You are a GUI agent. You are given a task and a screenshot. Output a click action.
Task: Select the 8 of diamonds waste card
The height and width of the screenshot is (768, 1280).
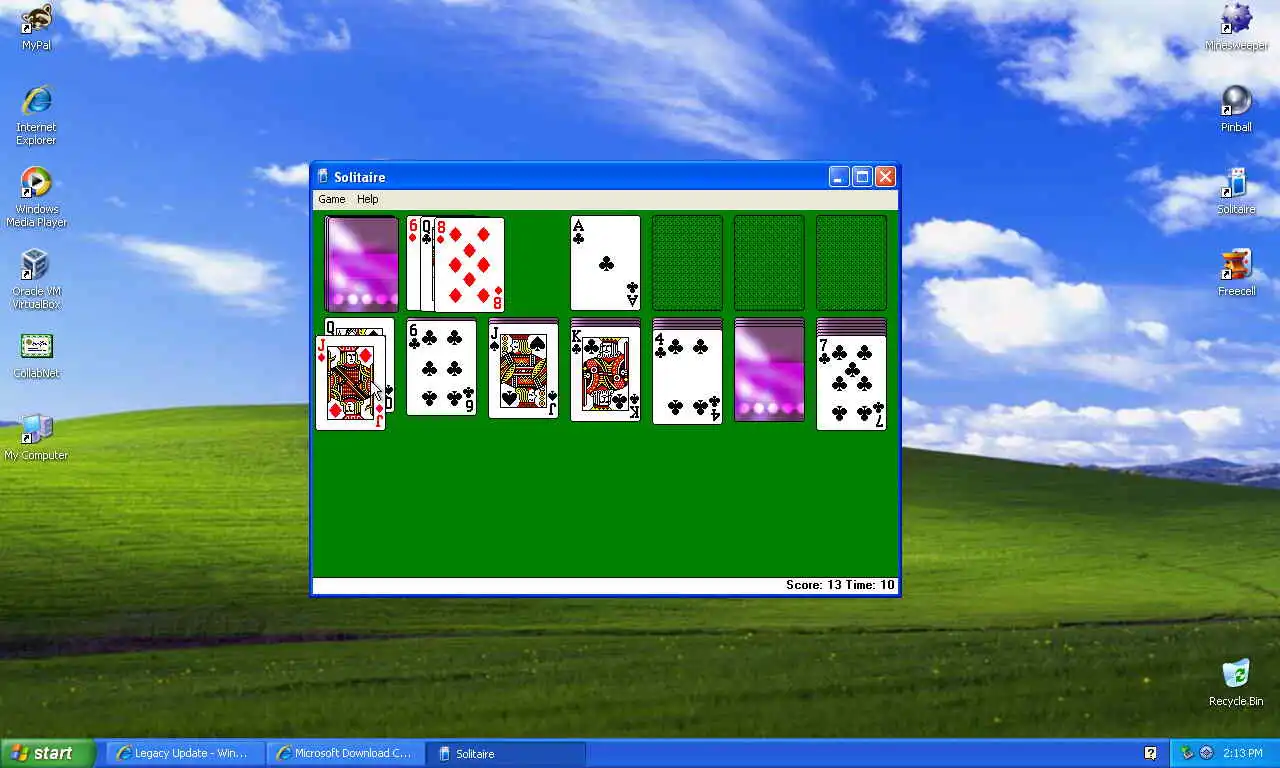click(x=469, y=264)
